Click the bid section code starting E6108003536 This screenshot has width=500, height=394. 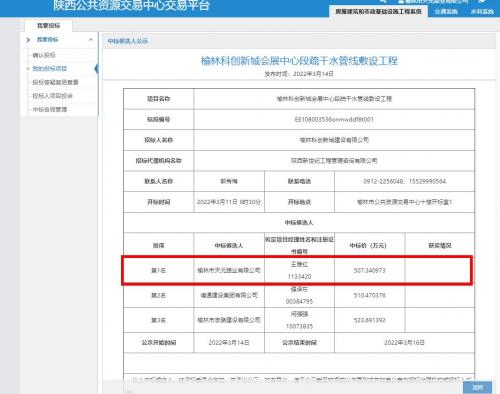(x=334, y=119)
